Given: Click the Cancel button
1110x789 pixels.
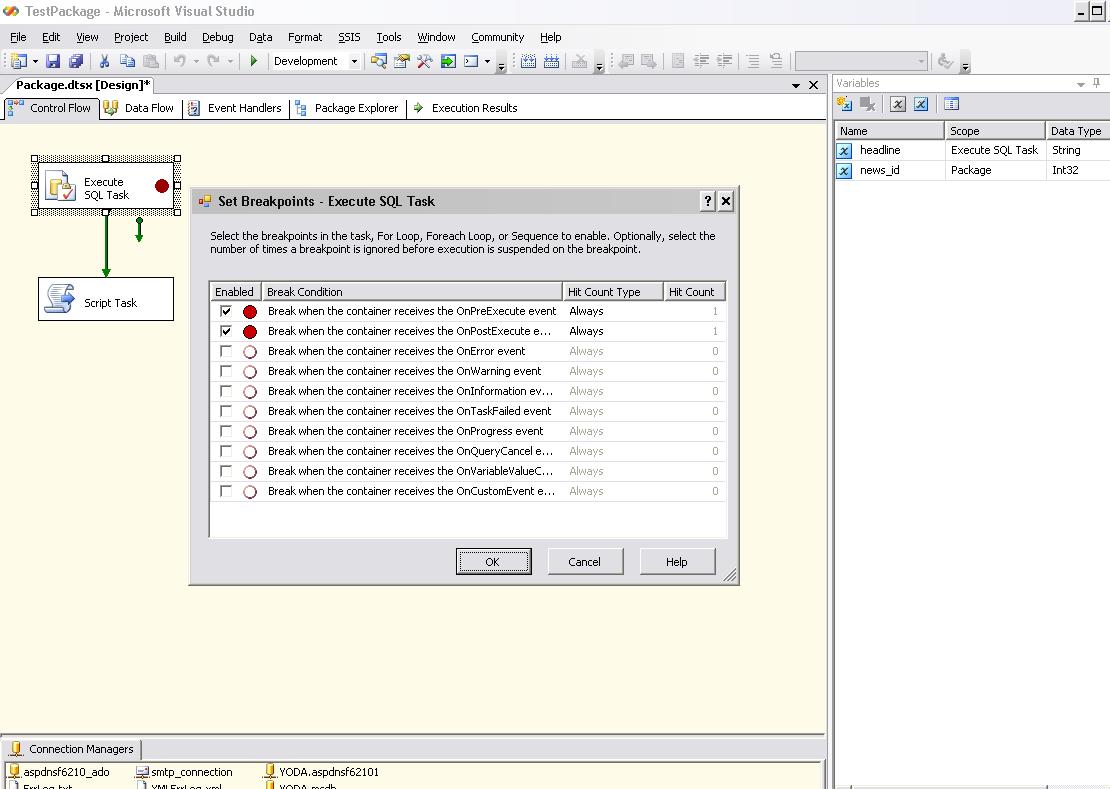Looking at the screenshot, I should (x=584, y=562).
